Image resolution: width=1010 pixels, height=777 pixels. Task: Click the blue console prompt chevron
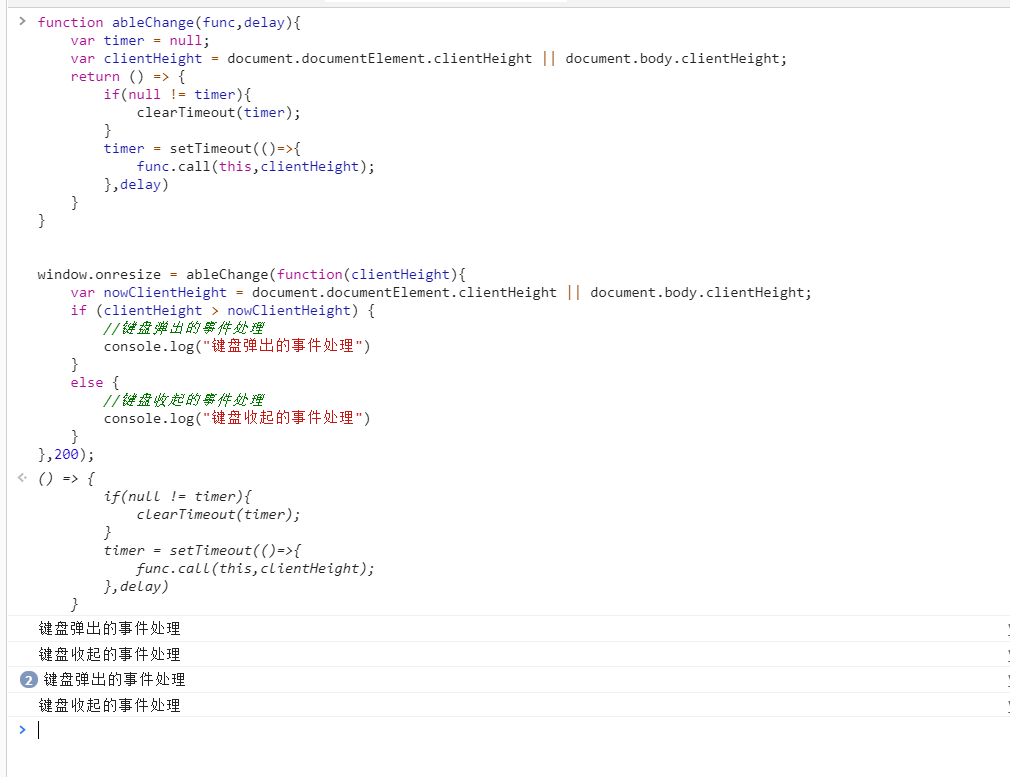point(23,729)
